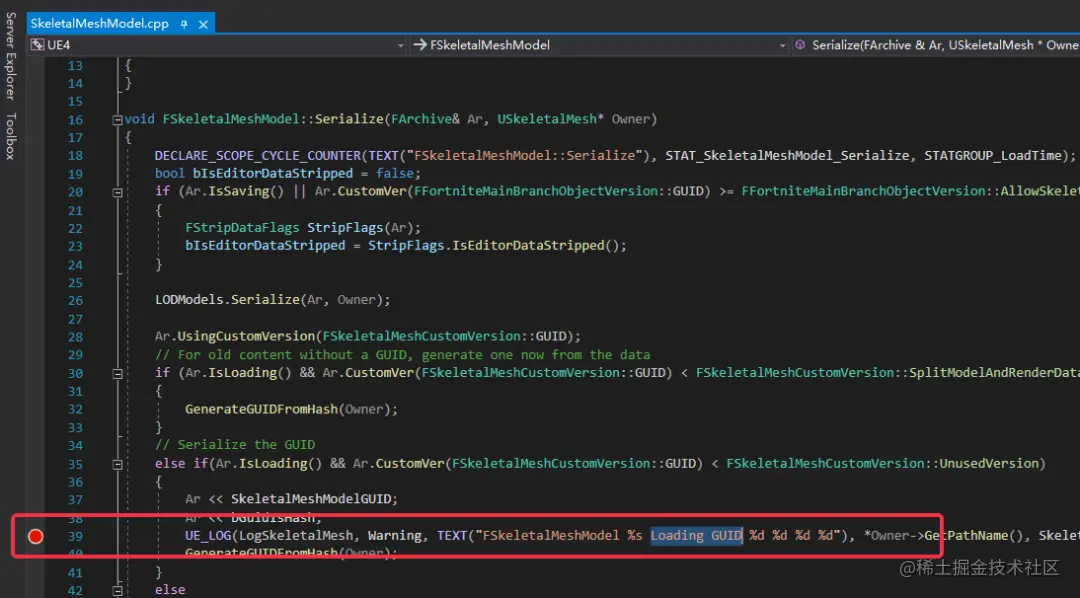Click line number 32 in the margin
This screenshot has height=598, width=1080.
[75, 409]
